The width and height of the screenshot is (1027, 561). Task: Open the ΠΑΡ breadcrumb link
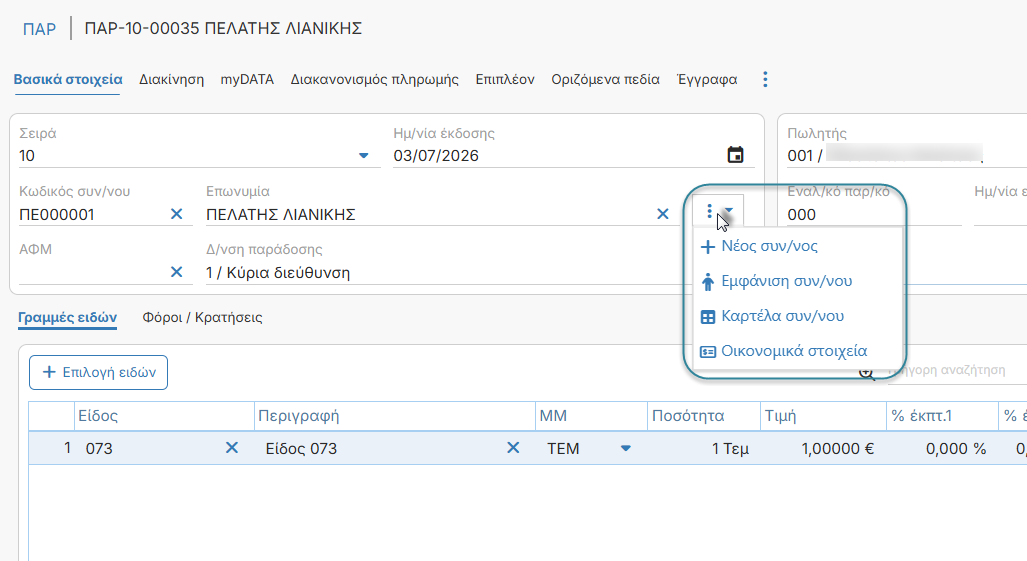39,29
